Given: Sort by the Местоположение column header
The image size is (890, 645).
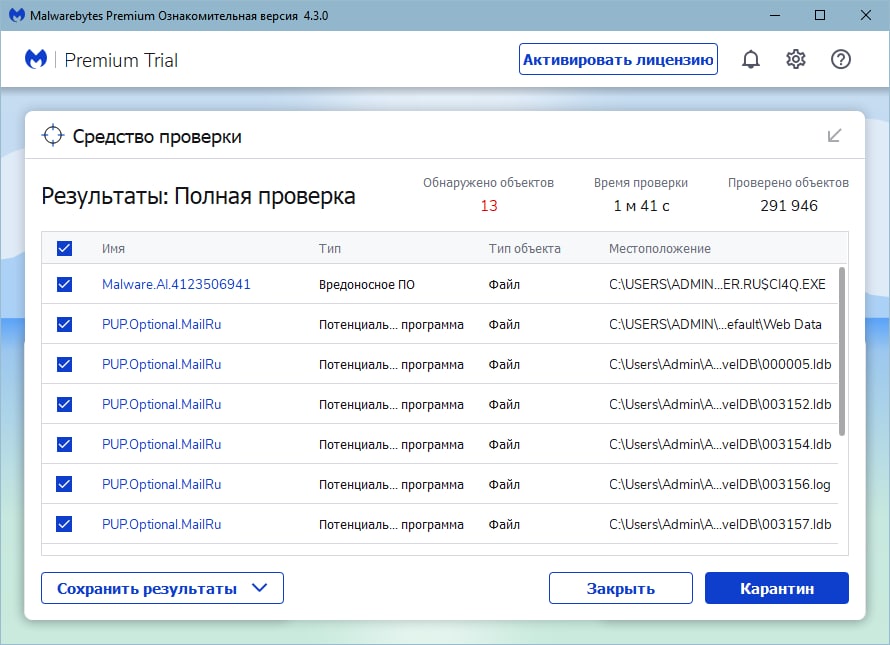Looking at the screenshot, I should point(660,248).
